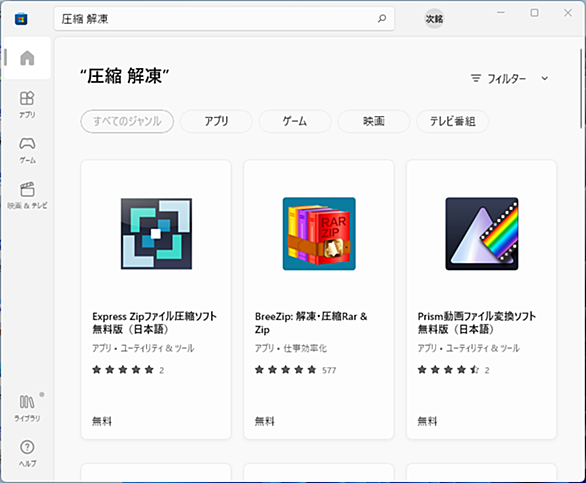Open ヘルプ from the sidebar
586x483 pixels.
[x=27, y=453]
